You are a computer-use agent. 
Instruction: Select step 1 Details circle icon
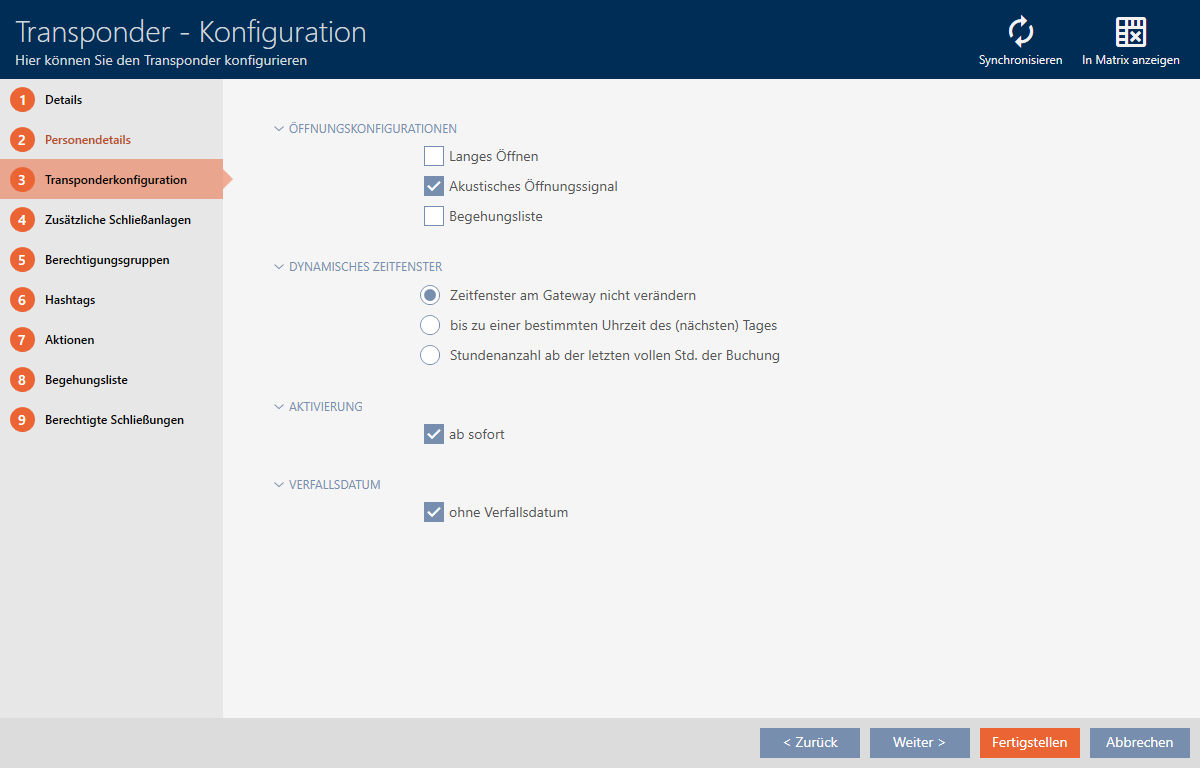(22, 100)
